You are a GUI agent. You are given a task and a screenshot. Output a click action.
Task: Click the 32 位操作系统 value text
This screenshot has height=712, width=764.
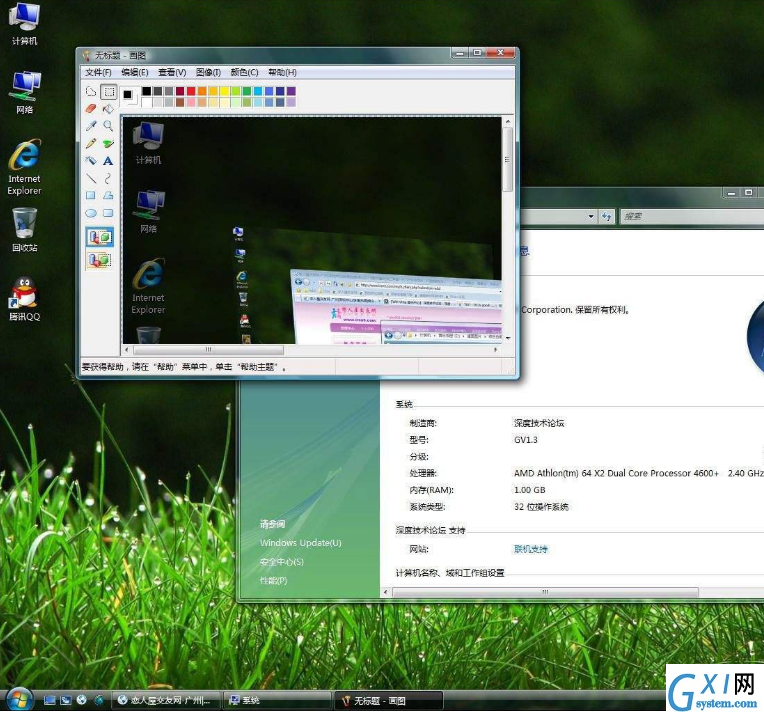pos(541,507)
